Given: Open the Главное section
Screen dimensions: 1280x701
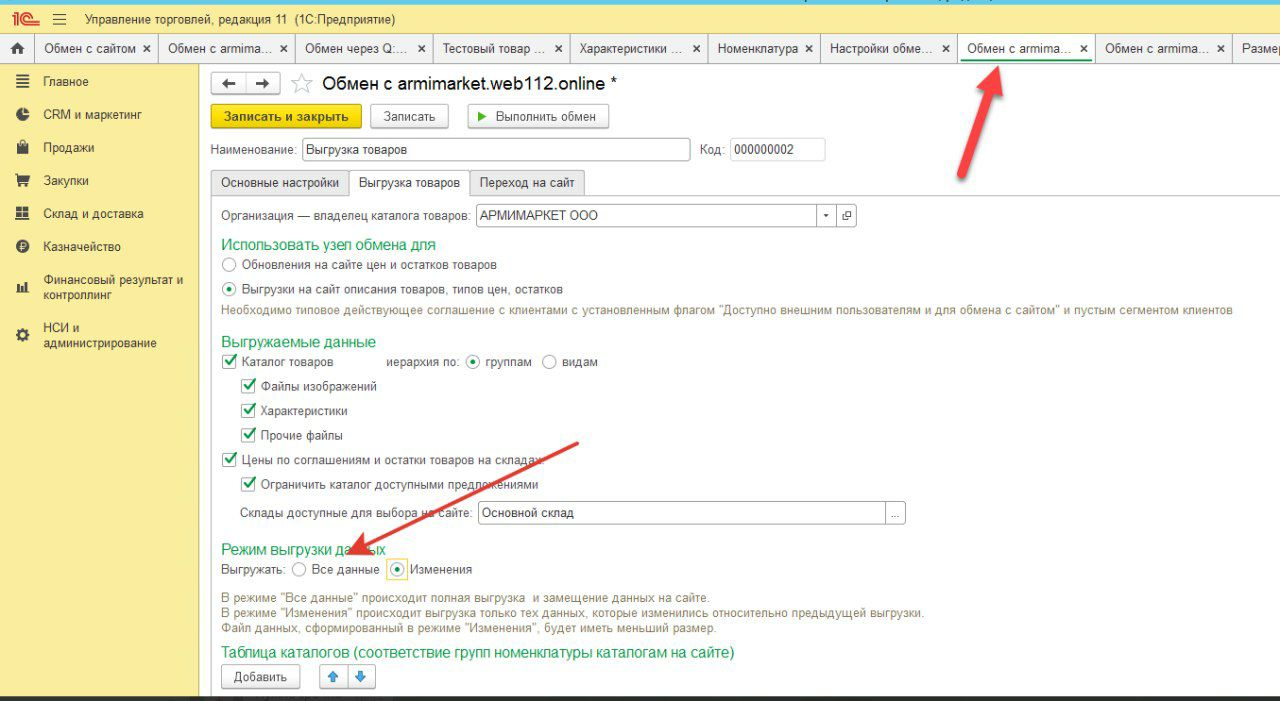Looking at the screenshot, I should pos(66,82).
